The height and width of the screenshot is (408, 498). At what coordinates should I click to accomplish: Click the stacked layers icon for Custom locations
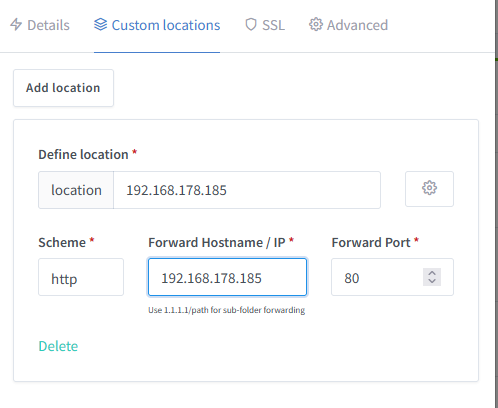[100, 25]
